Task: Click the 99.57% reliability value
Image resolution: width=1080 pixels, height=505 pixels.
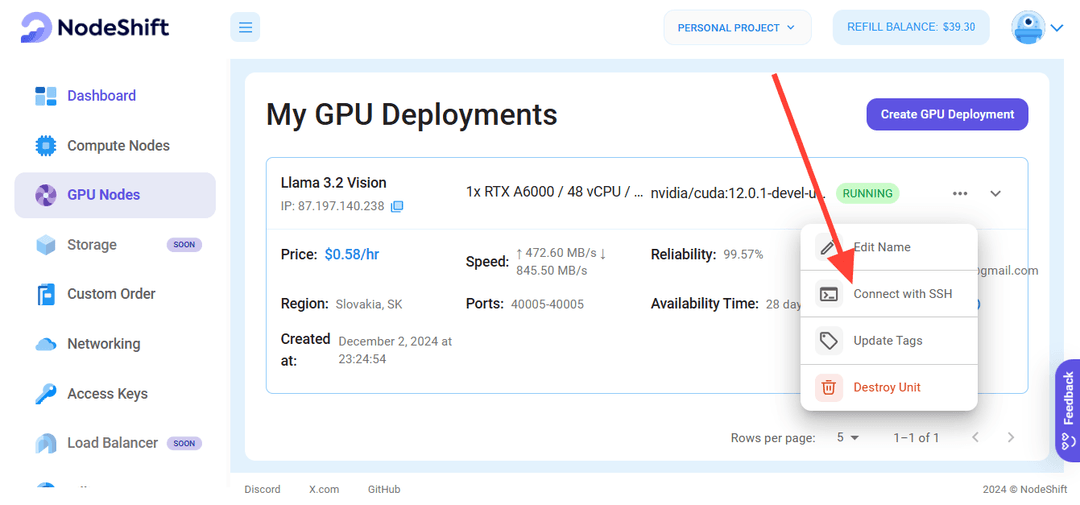Action: coord(743,254)
